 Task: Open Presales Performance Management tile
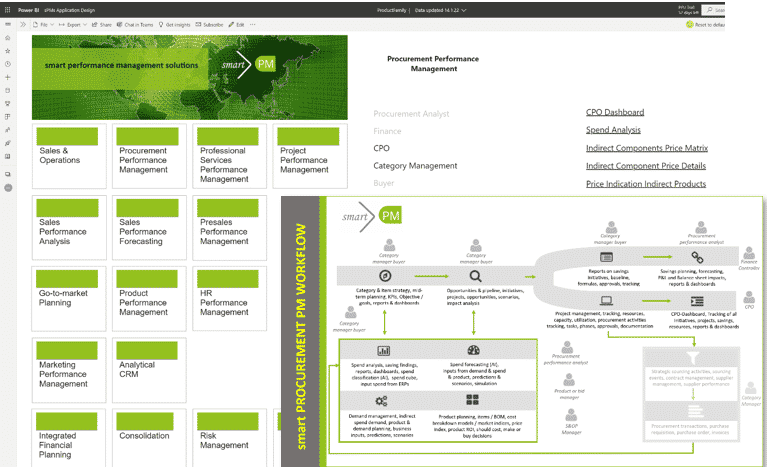229,227
